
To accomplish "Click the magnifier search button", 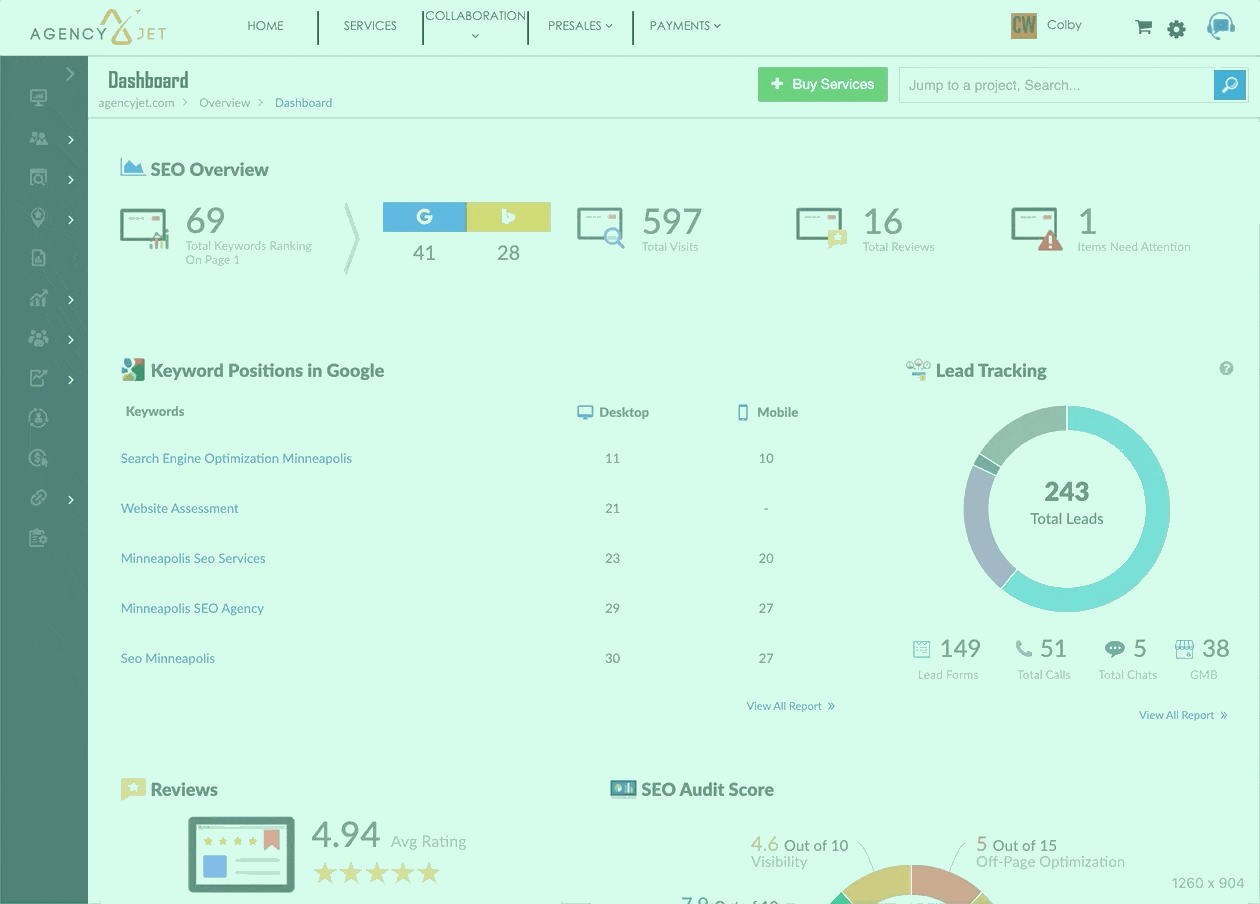I will pyautogui.click(x=1230, y=85).
